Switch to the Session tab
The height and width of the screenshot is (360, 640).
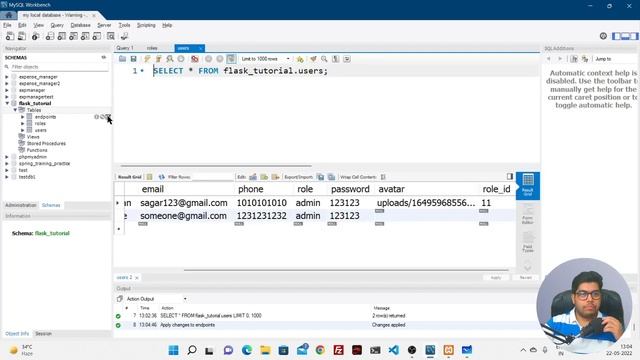pyautogui.click(x=43, y=334)
